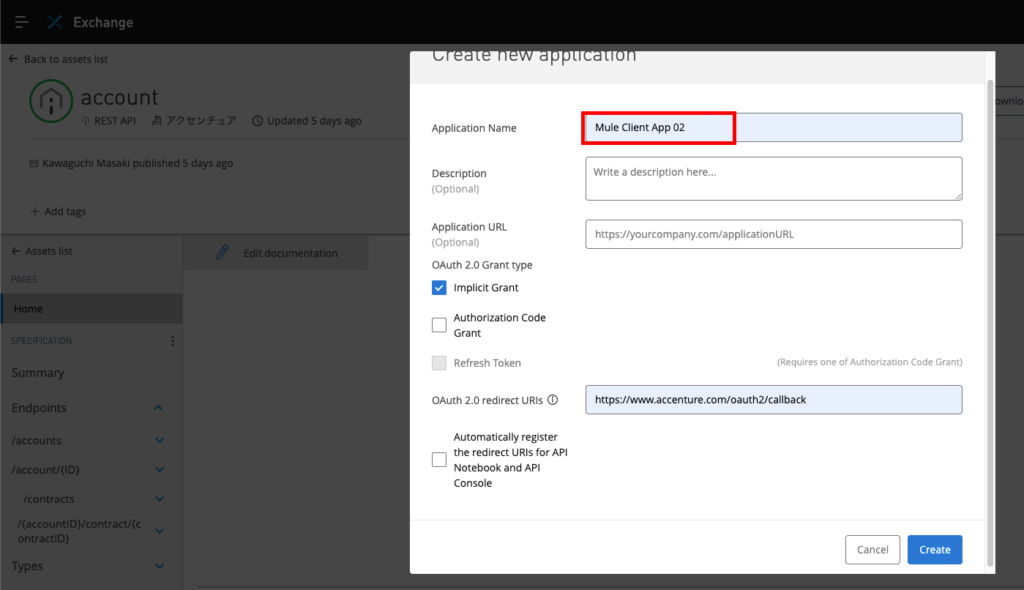Viewport: 1024px width, 590px height.
Task: Check the automatically register redirect URIs option
Action: (439, 460)
